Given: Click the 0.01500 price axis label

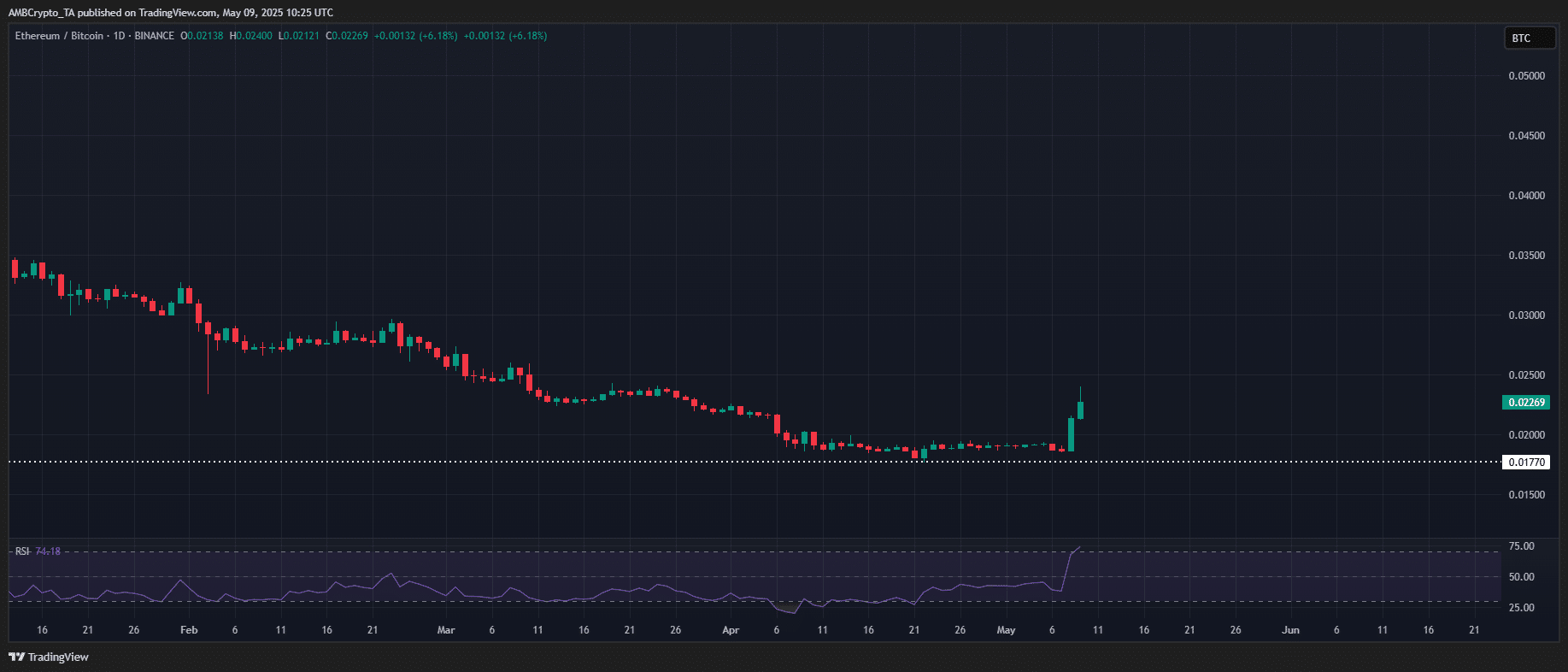Looking at the screenshot, I should pyautogui.click(x=1526, y=495).
